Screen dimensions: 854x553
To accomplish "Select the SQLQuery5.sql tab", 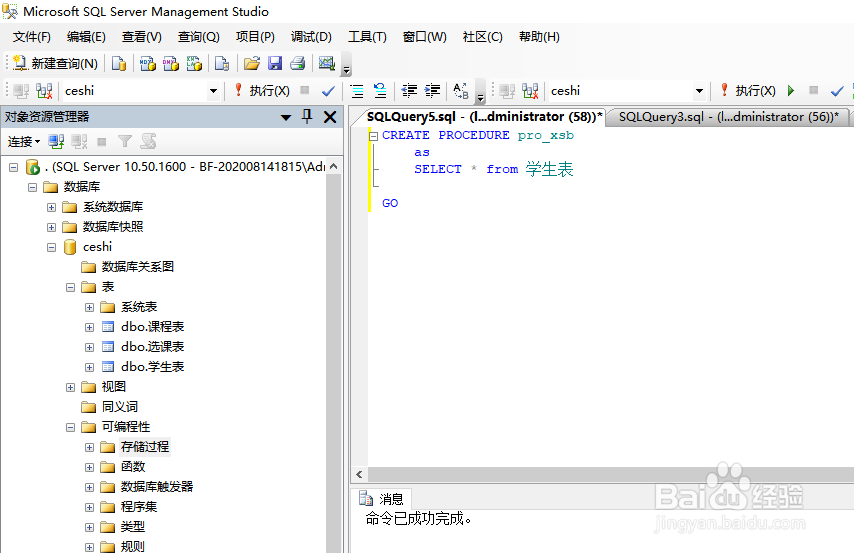I will click(484, 117).
